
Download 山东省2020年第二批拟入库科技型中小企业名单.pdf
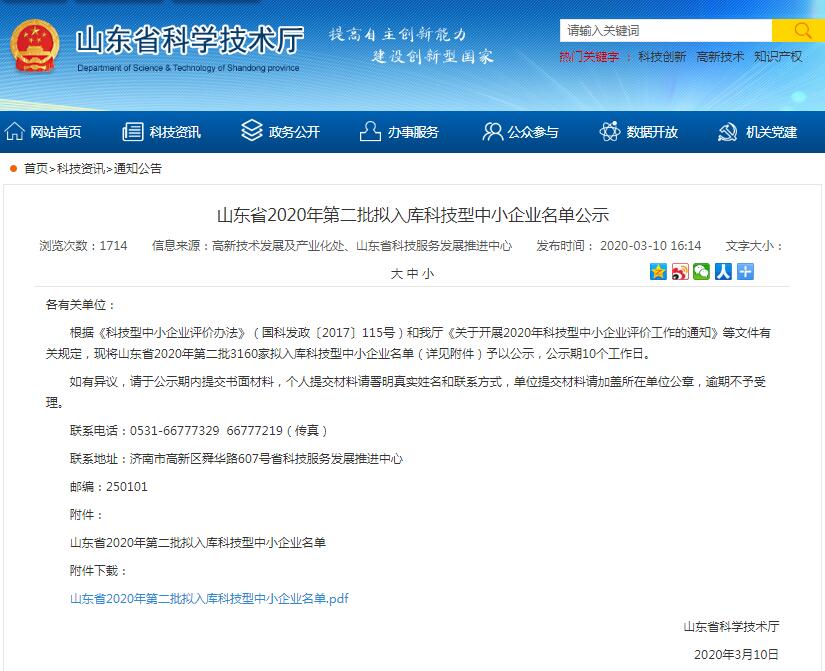click(206, 598)
